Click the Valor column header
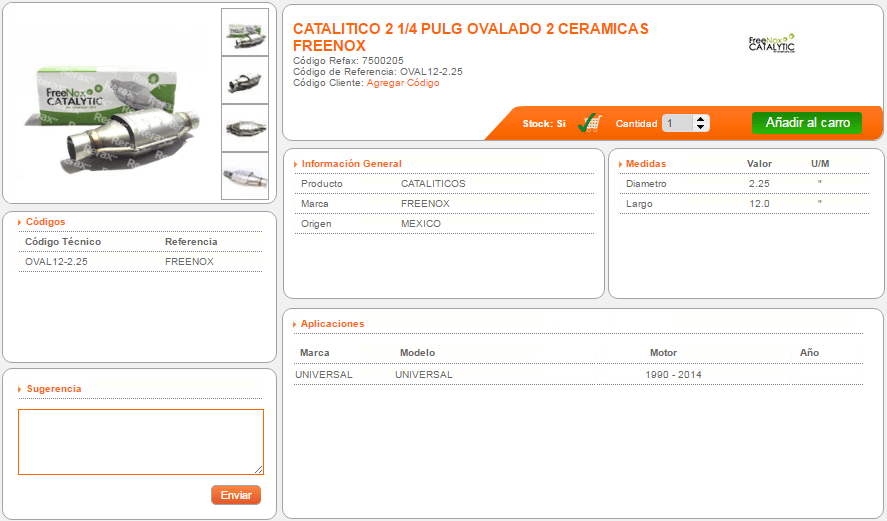This screenshot has height=521, width=887. pos(759,163)
